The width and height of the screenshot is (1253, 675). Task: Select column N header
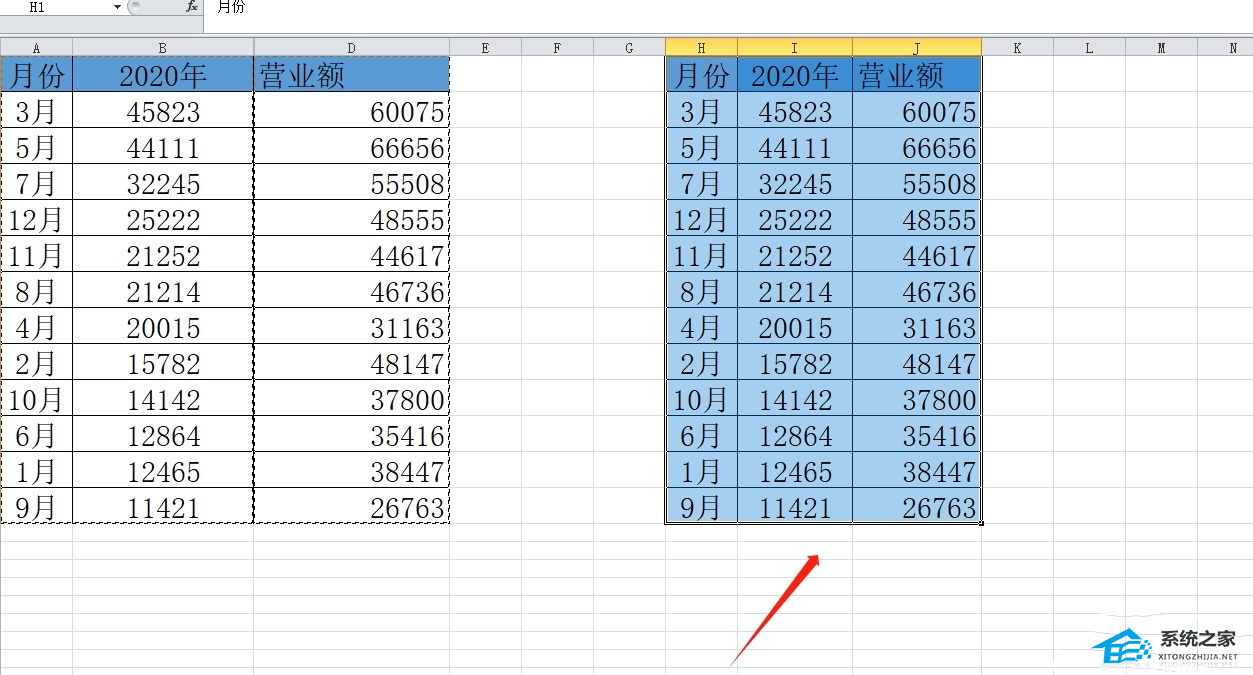[1225, 47]
